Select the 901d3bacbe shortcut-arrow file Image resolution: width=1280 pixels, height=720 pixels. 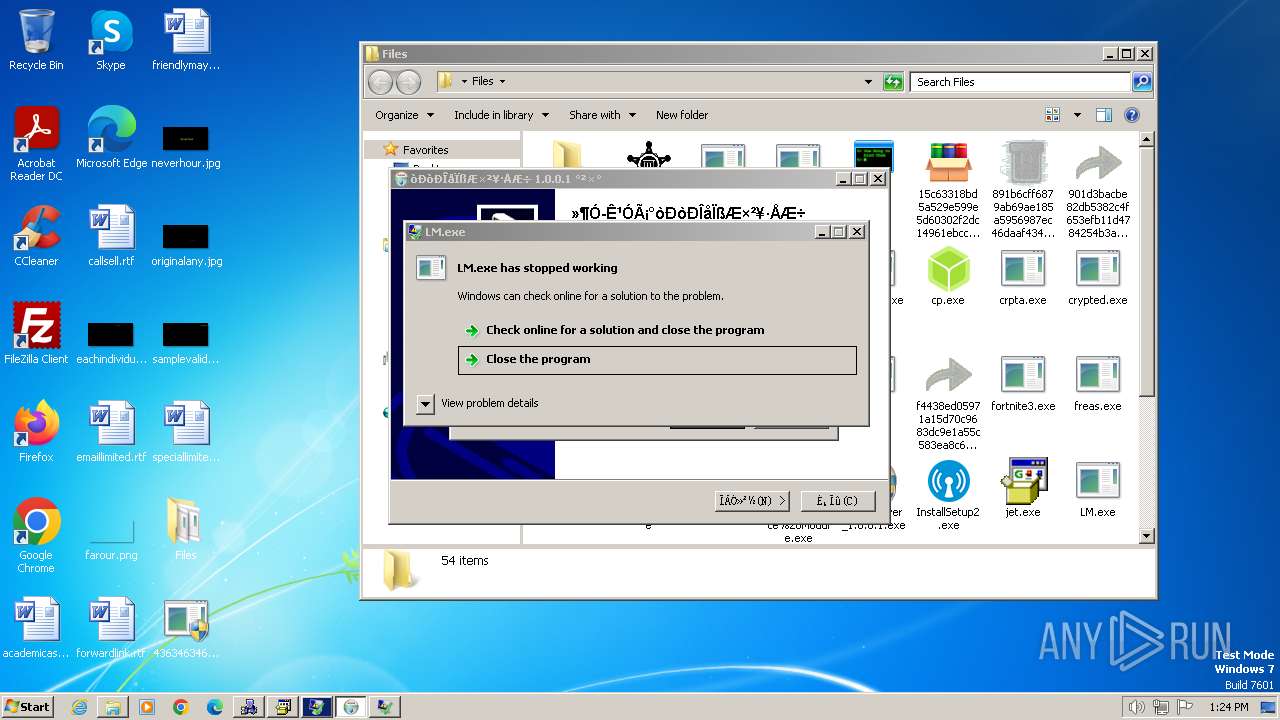1097,190
